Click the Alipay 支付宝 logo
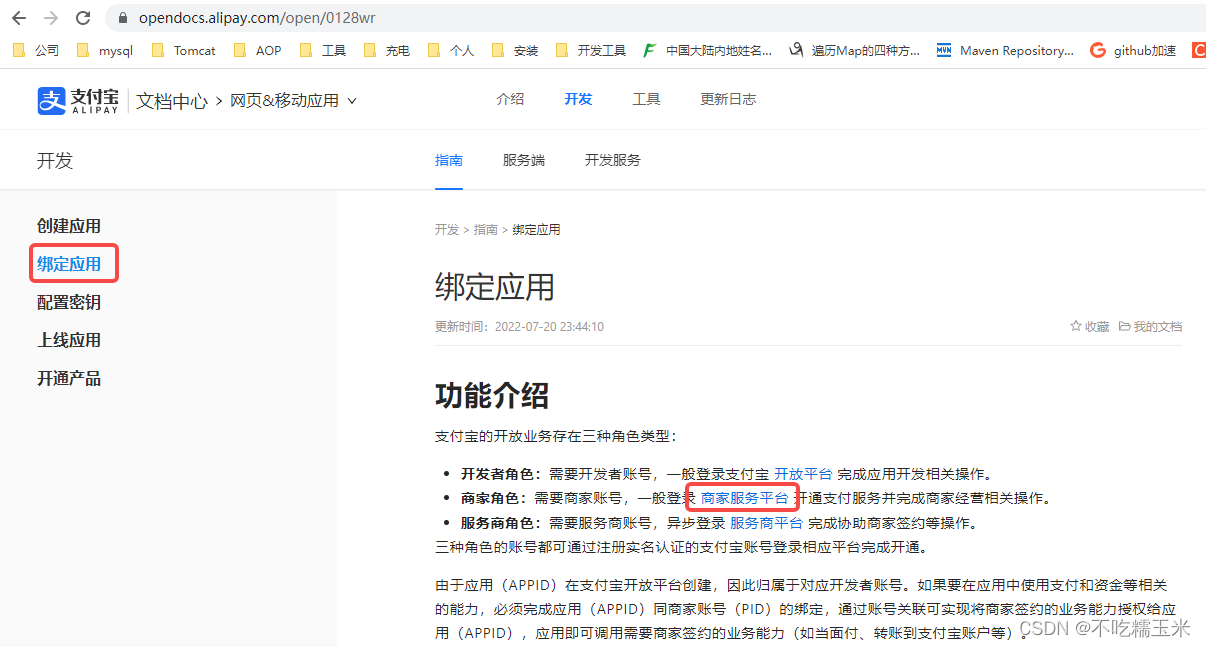This screenshot has height=647, width=1206. (x=78, y=100)
